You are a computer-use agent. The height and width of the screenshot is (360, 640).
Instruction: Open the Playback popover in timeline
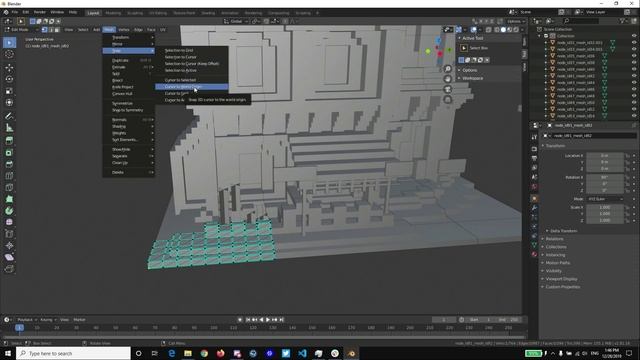click(x=27, y=320)
